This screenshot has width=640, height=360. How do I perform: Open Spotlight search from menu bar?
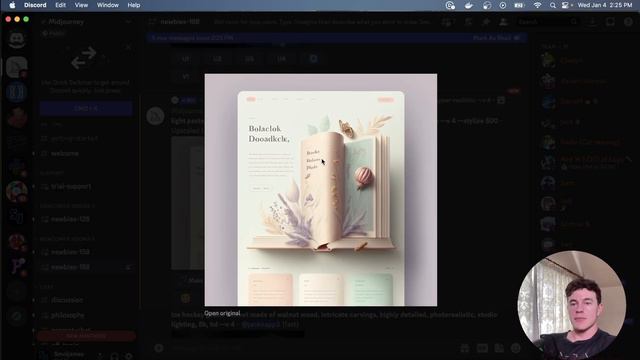click(553, 5)
